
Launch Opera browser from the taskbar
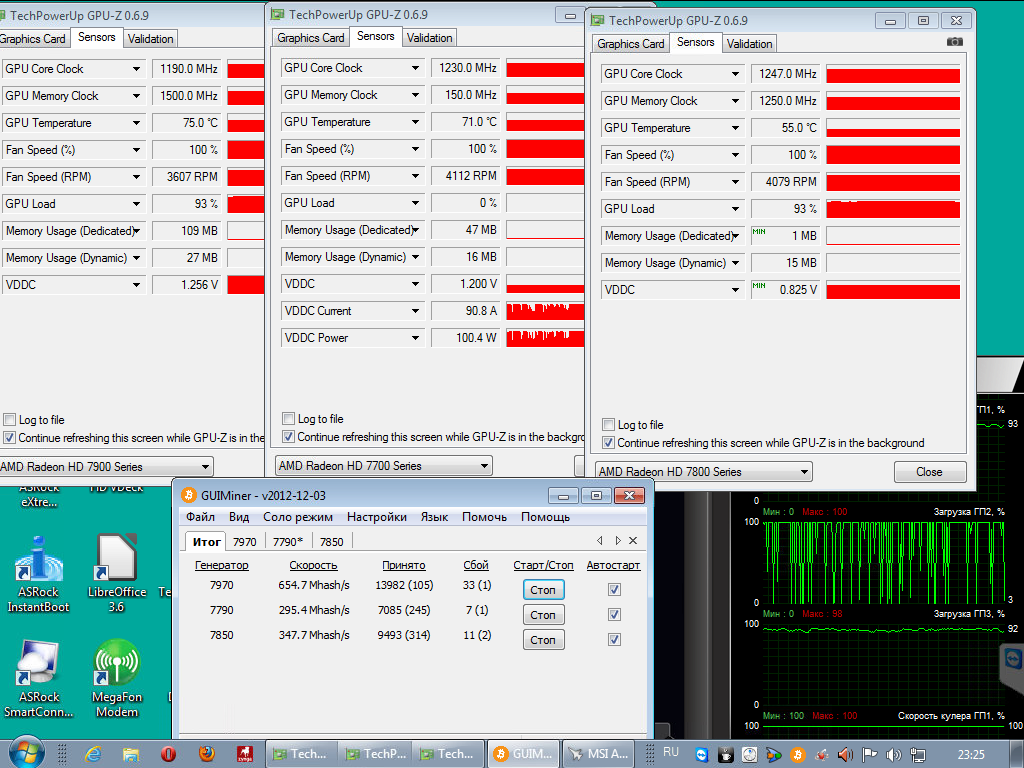pyautogui.click(x=168, y=754)
